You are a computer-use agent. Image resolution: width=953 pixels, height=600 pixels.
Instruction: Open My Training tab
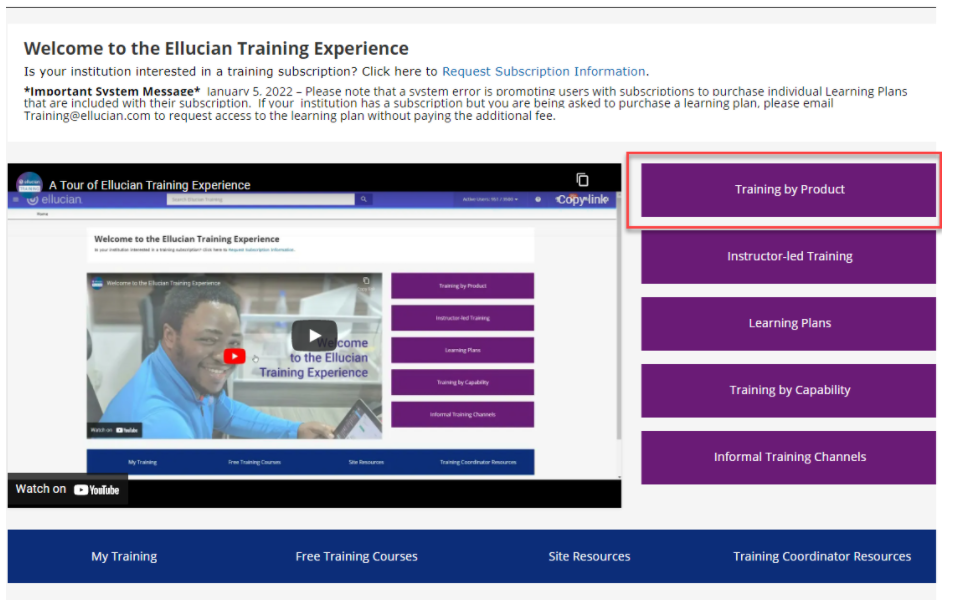124,556
